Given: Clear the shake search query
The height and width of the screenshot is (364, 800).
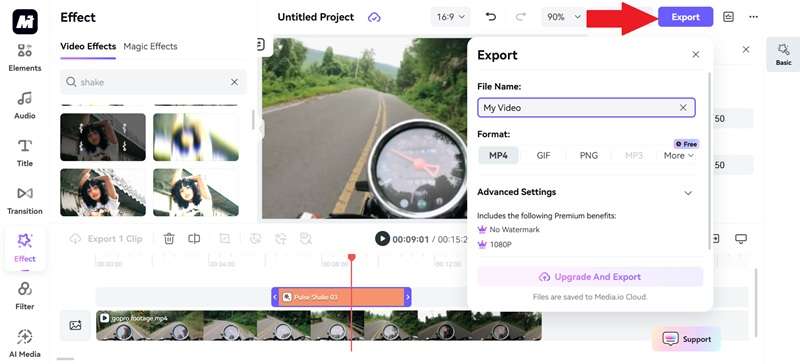Looking at the screenshot, I should coord(234,82).
